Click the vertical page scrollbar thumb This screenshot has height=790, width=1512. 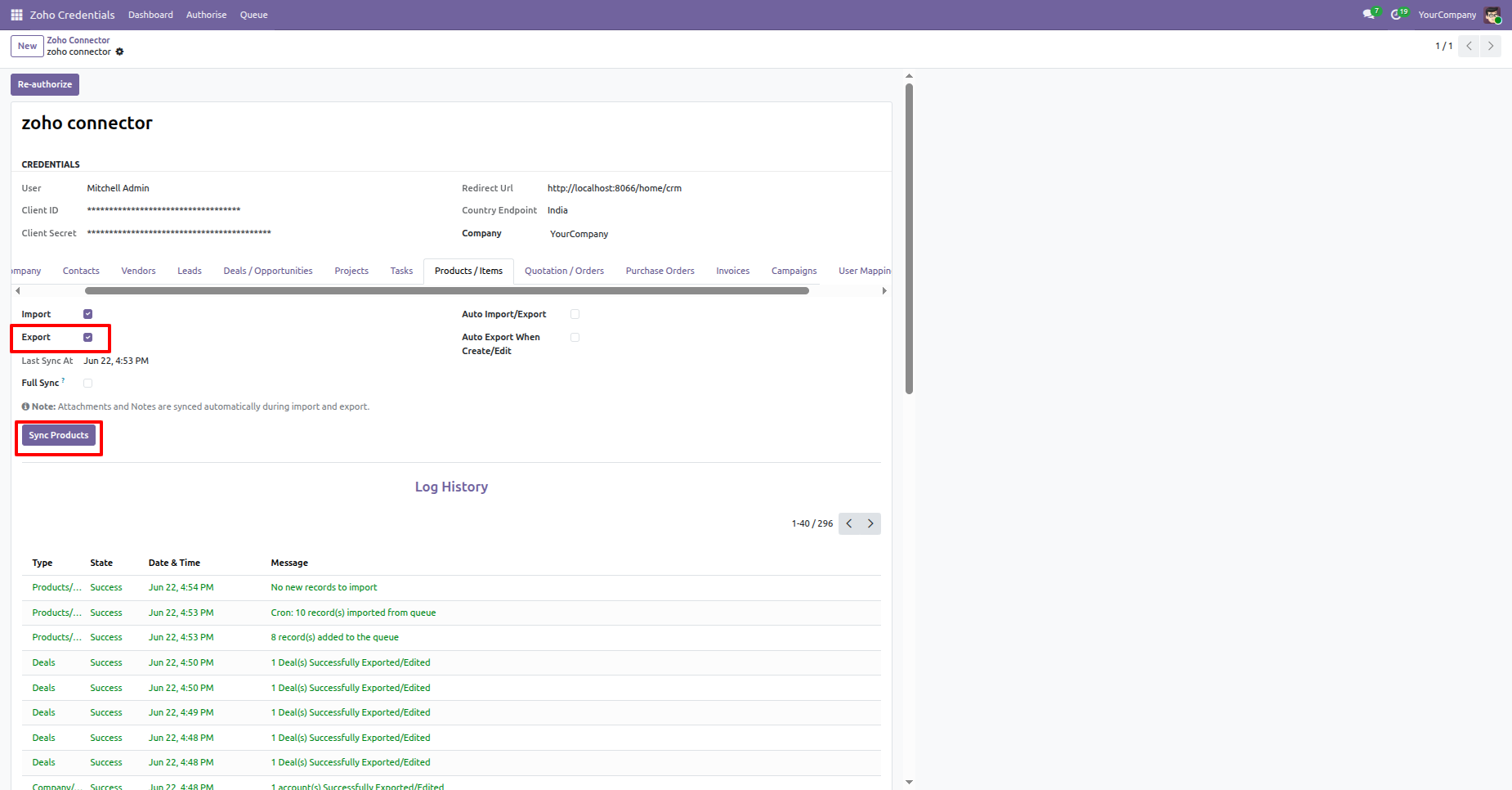(x=909, y=239)
